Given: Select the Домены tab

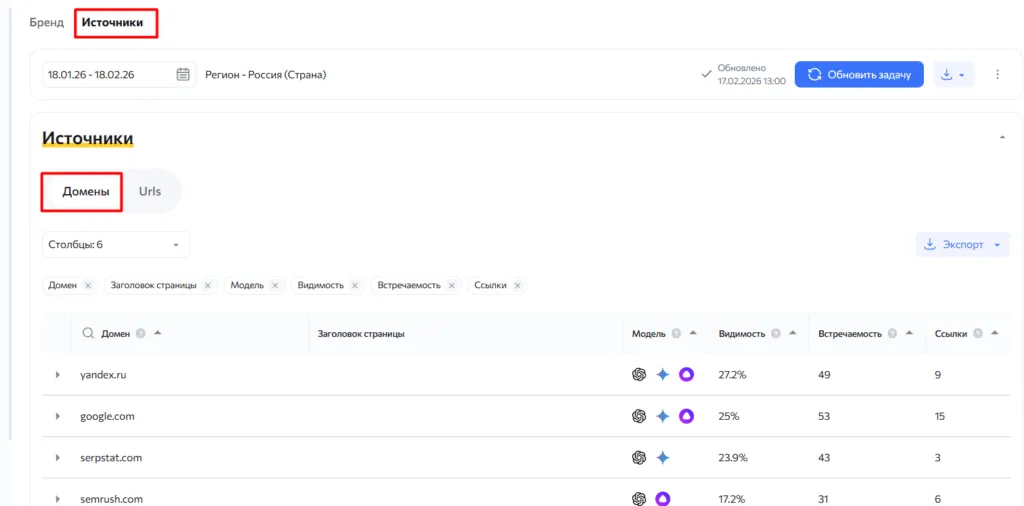Looking at the screenshot, I should click(x=86, y=192).
